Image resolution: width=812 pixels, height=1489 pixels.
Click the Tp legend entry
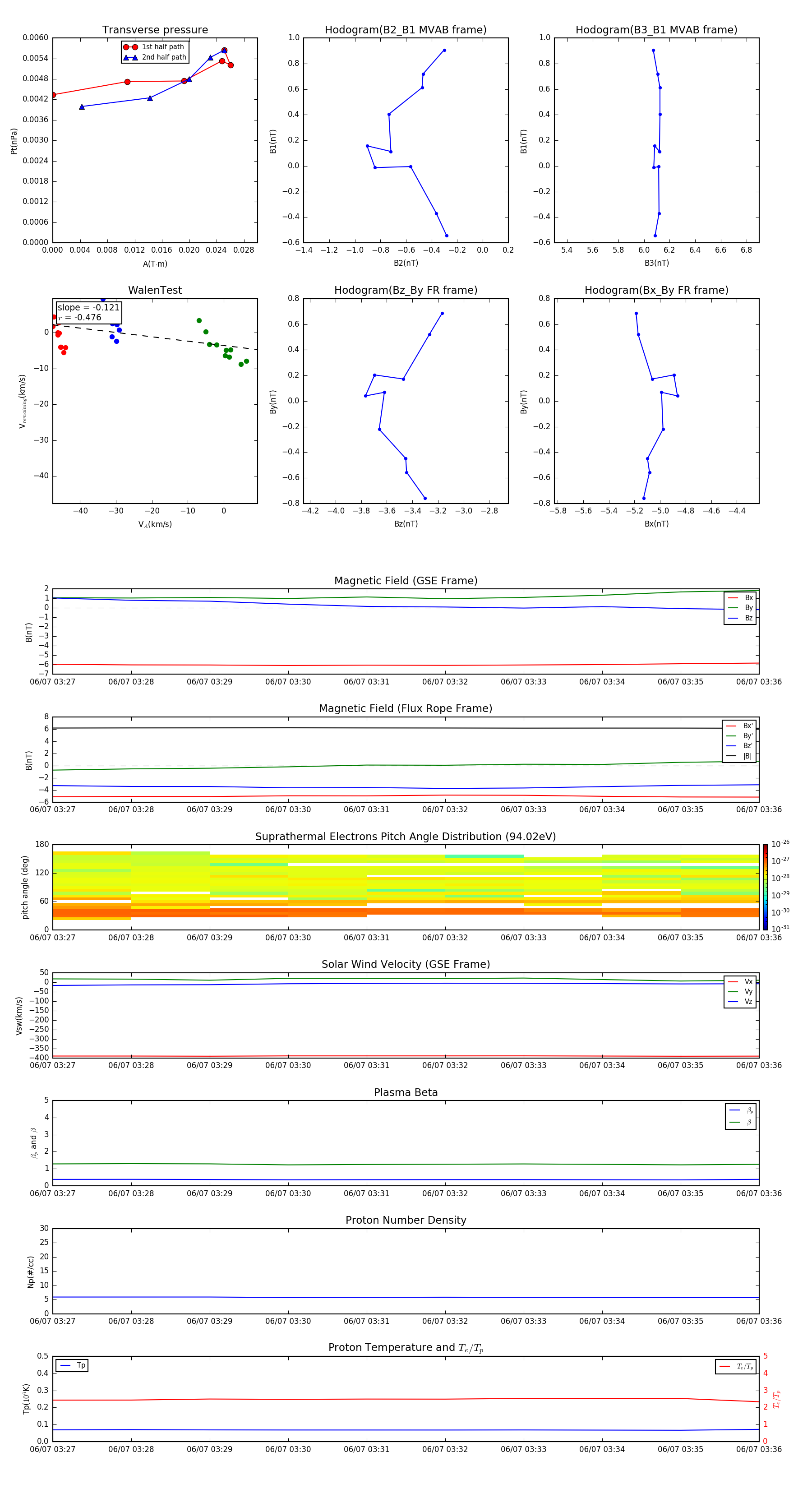pos(72,1365)
